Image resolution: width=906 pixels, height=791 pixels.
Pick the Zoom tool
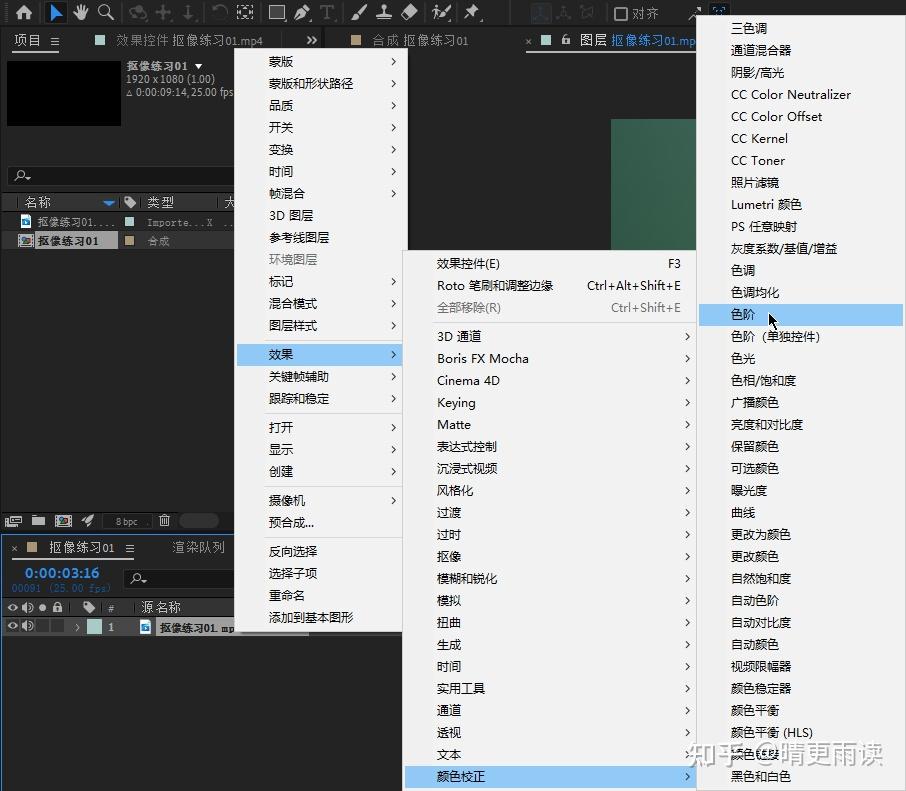105,14
